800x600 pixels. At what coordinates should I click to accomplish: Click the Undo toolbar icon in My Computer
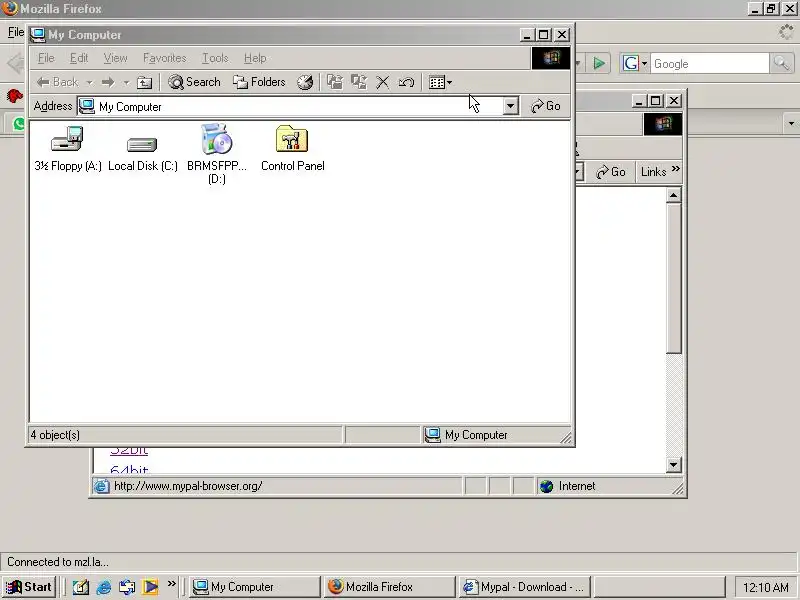click(x=406, y=82)
